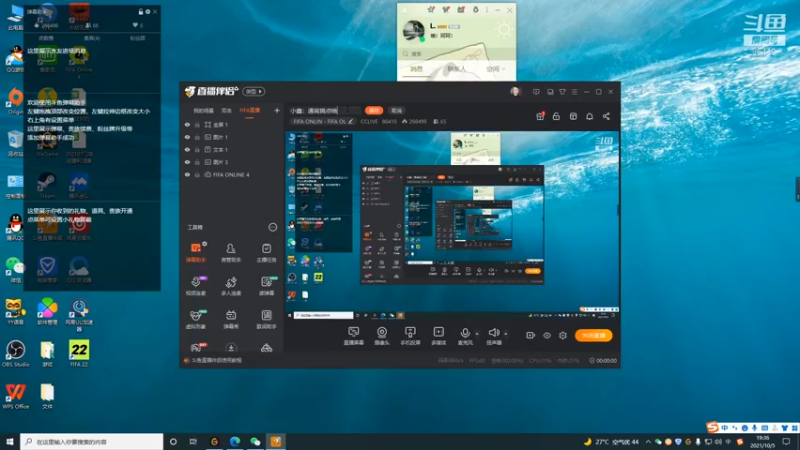Select the FIFA直播 scene tab
Screen dimensions: 800x450
pos(249,111)
